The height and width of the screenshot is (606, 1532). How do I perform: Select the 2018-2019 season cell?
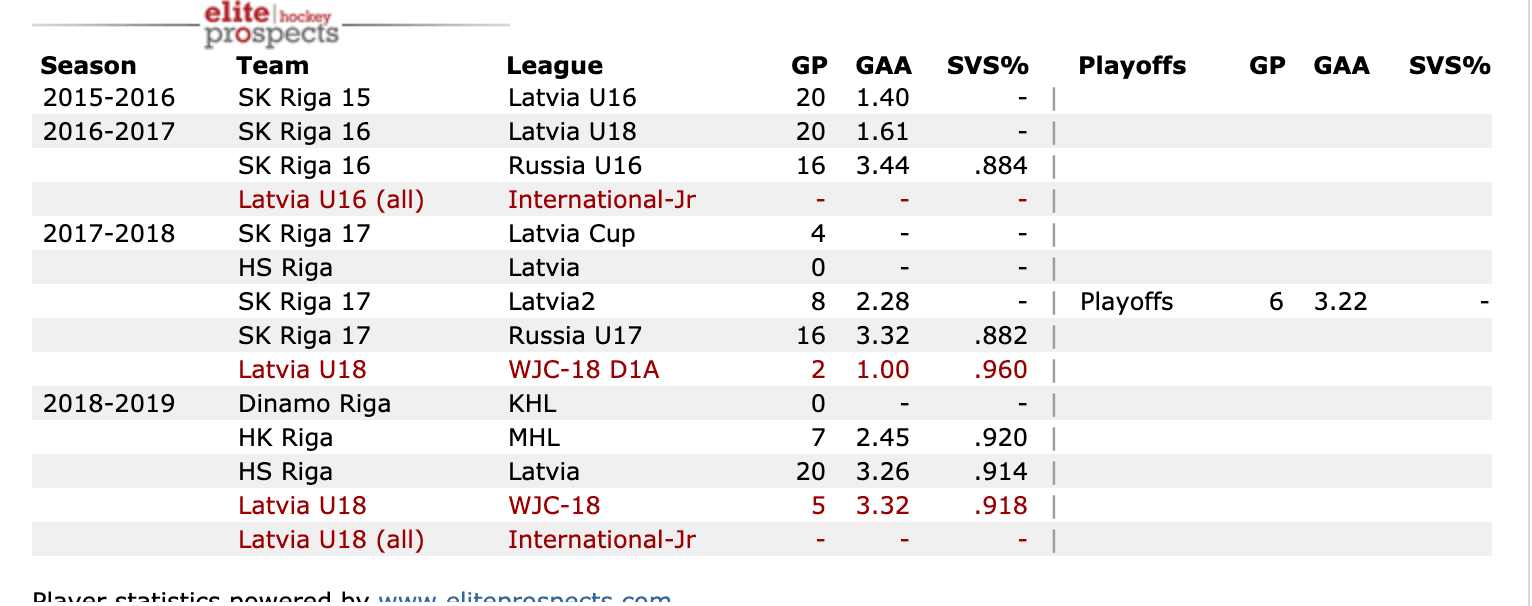tap(108, 404)
